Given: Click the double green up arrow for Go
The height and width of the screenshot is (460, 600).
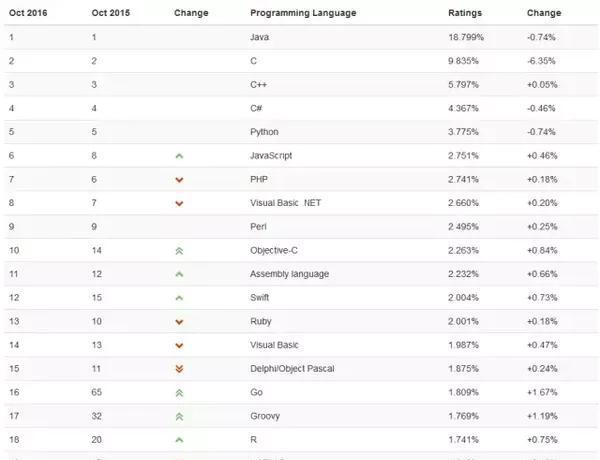Looking at the screenshot, I should (179, 392).
